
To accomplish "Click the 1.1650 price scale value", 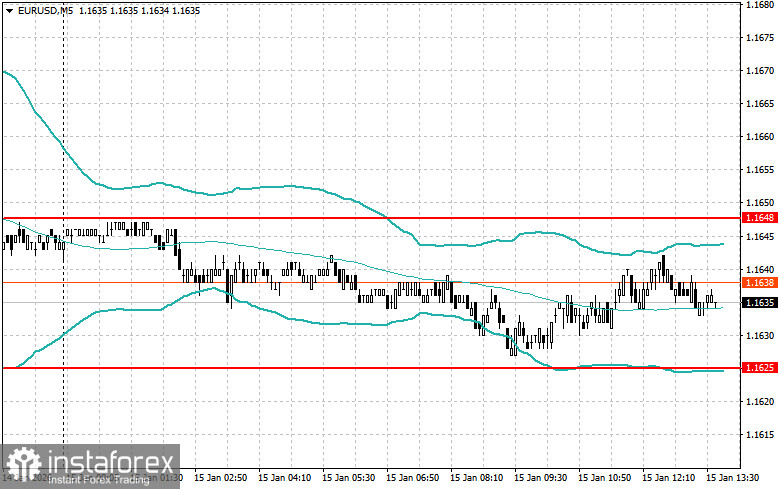I will [x=760, y=203].
